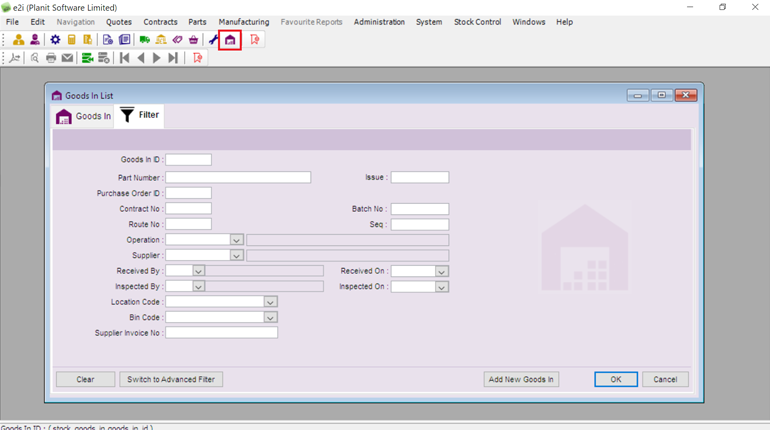Expand the Operation dropdown
Image resolution: width=770 pixels, height=430 pixels.
pos(236,240)
